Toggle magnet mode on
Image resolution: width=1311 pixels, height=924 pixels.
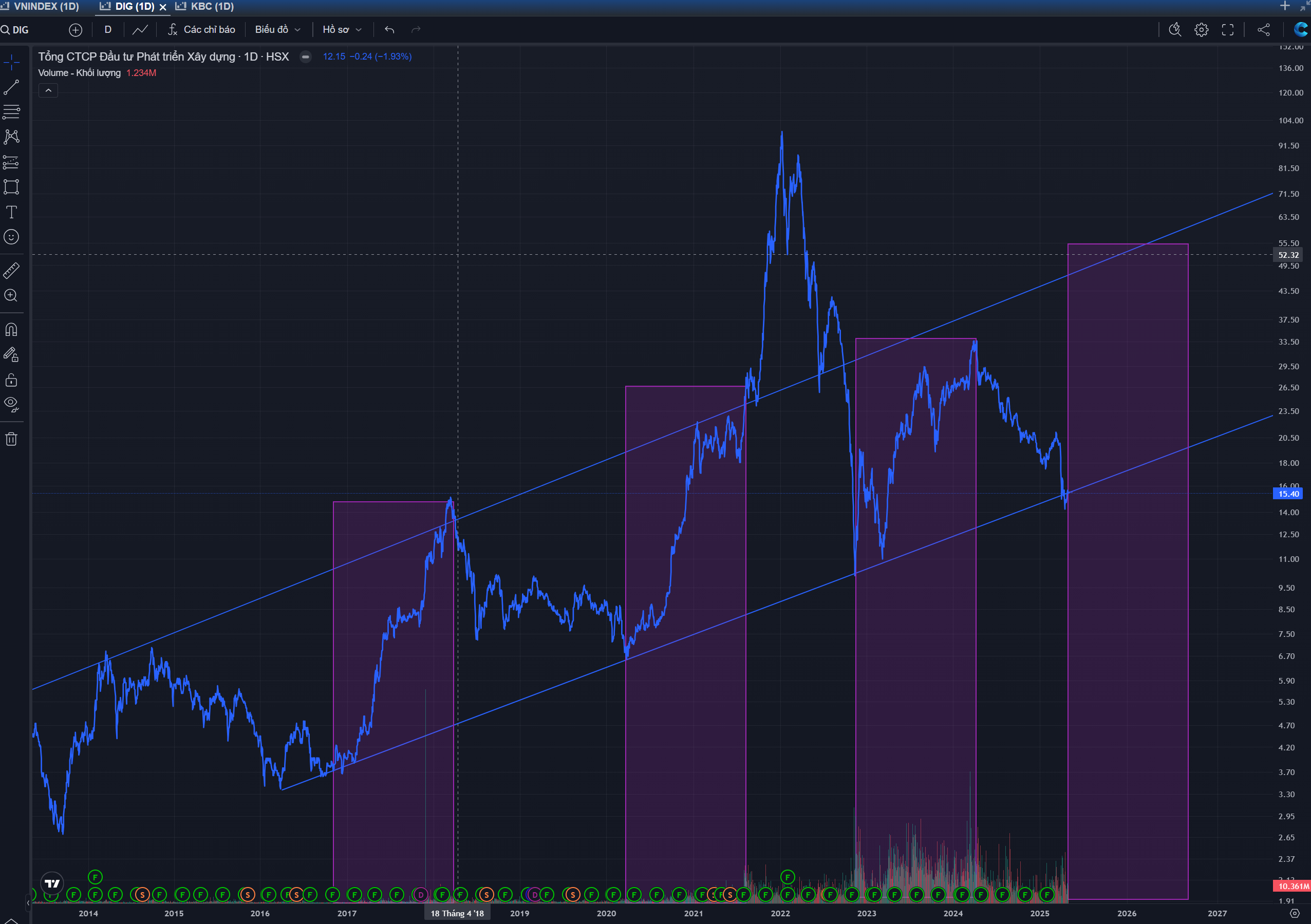11,330
